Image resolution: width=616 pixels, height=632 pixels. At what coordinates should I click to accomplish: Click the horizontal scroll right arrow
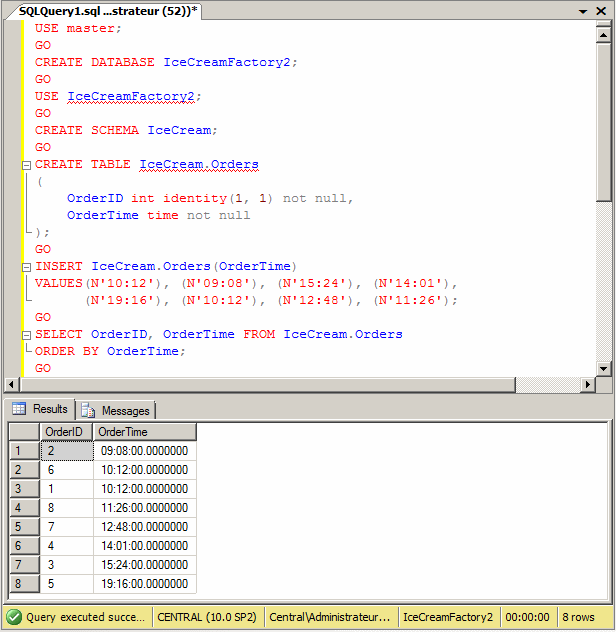tap(588, 385)
